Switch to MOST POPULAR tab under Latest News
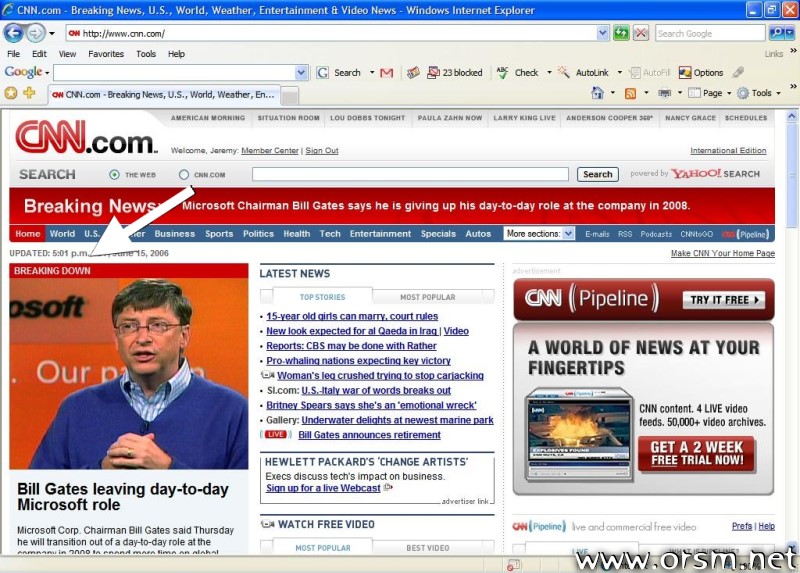The image size is (800, 573). 428,297
